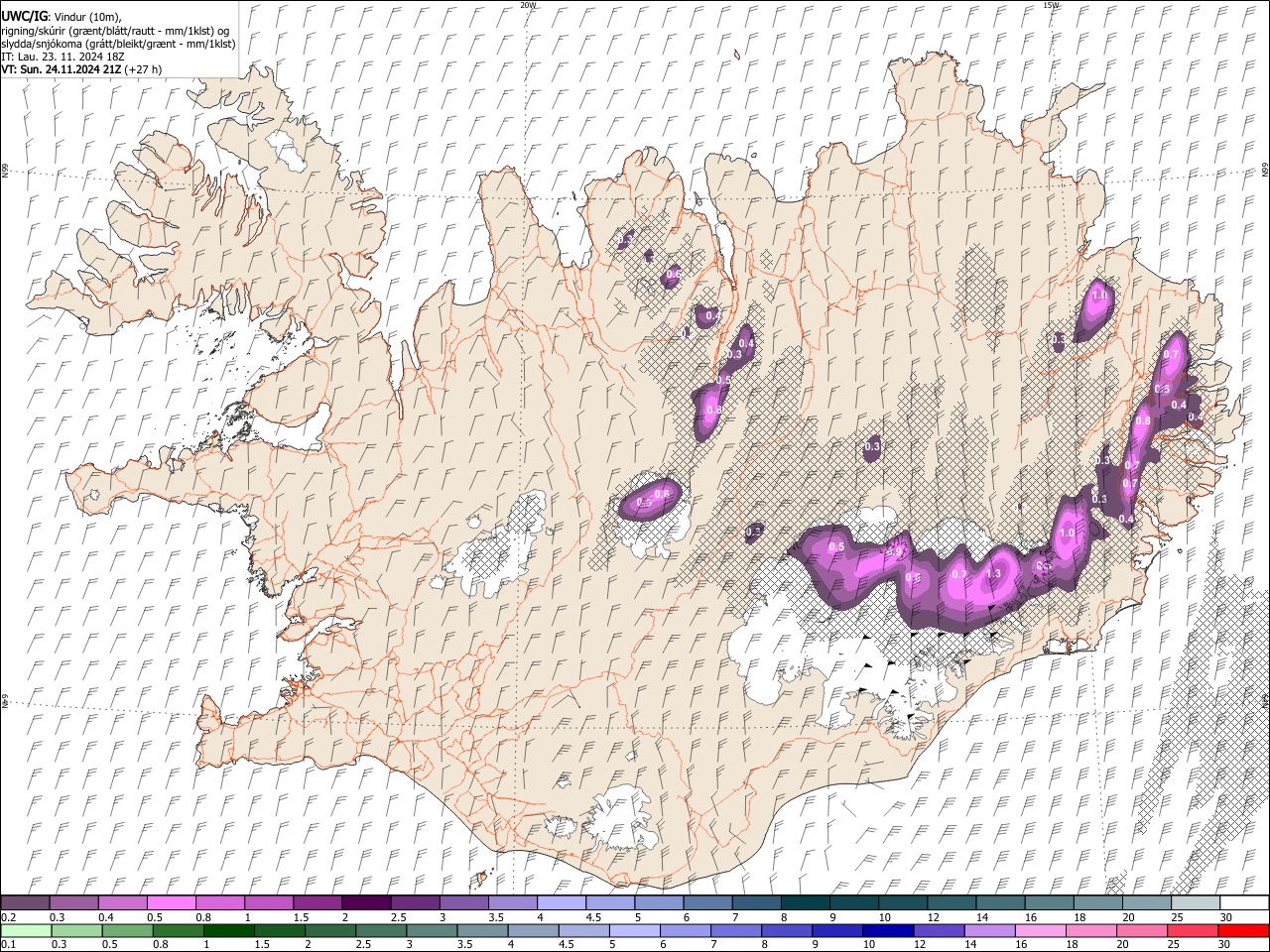Select the pink 18 swatch in lower scale
The height and width of the screenshot is (952, 1270).
click(1091, 930)
